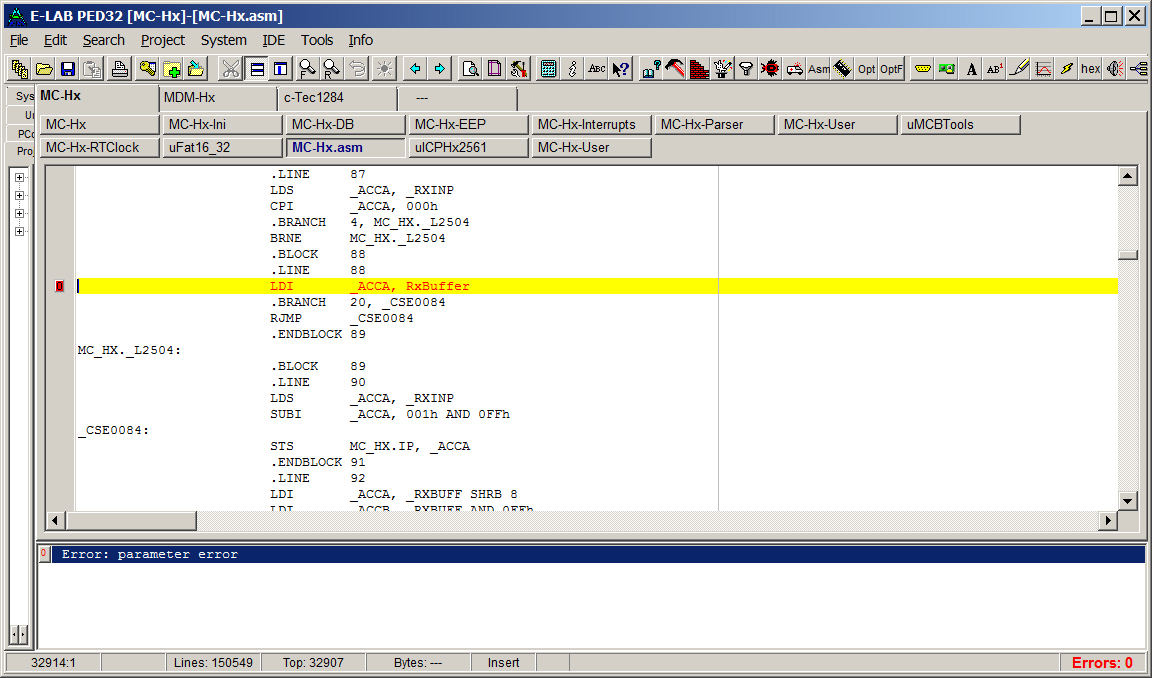Click the Opt toolbar button
This screenshot has height=678, width=1152.
pyautogui.click(x=867, y=69)
